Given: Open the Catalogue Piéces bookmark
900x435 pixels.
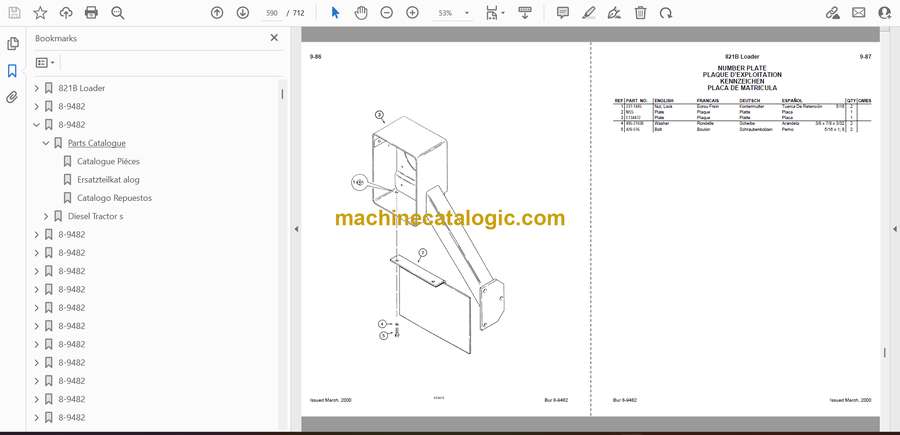Looking at the screenshot, I should tap(108, 162).
